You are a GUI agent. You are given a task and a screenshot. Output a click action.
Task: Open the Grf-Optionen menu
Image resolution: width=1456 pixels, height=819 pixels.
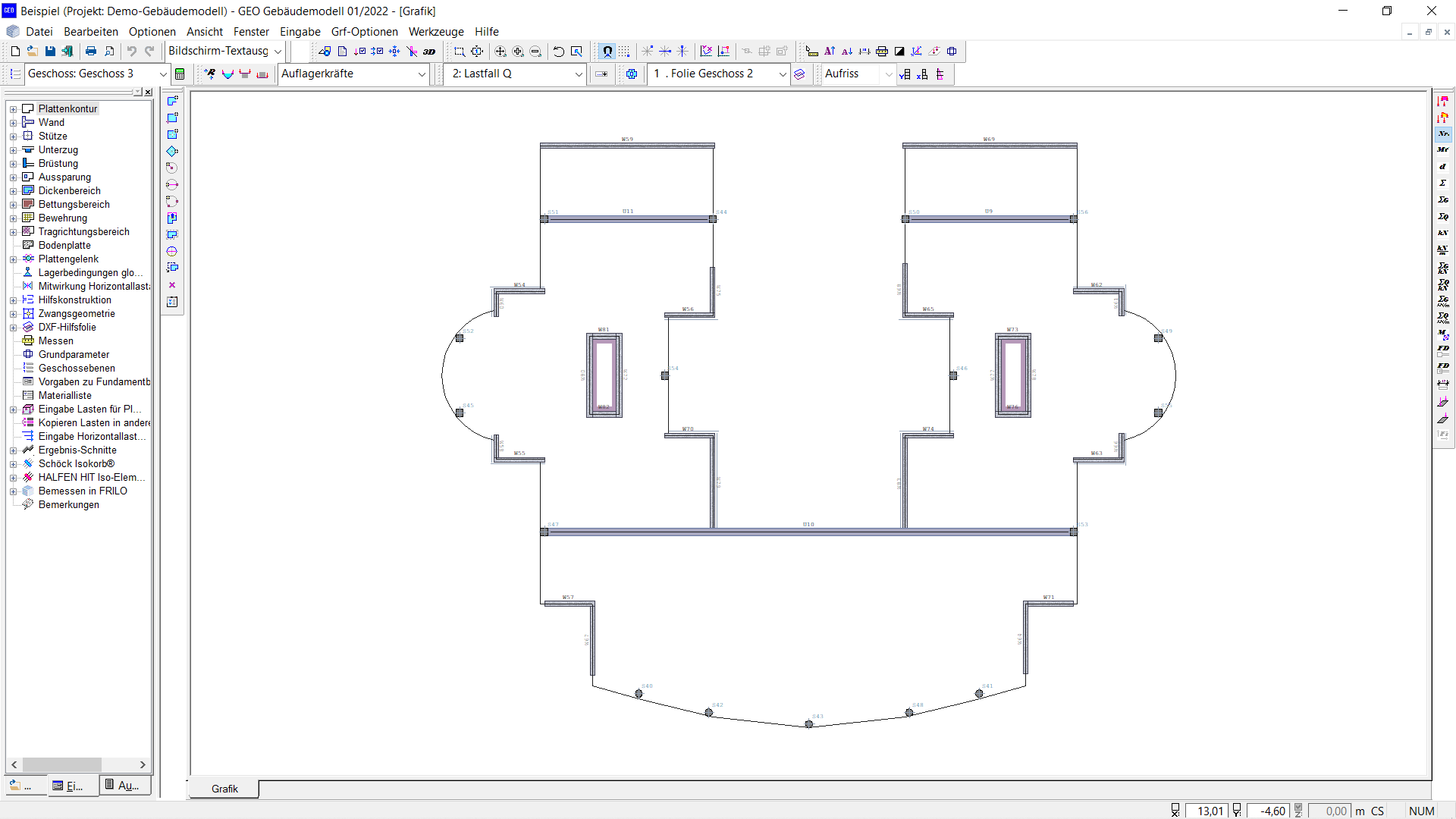(x=365, y=32)
